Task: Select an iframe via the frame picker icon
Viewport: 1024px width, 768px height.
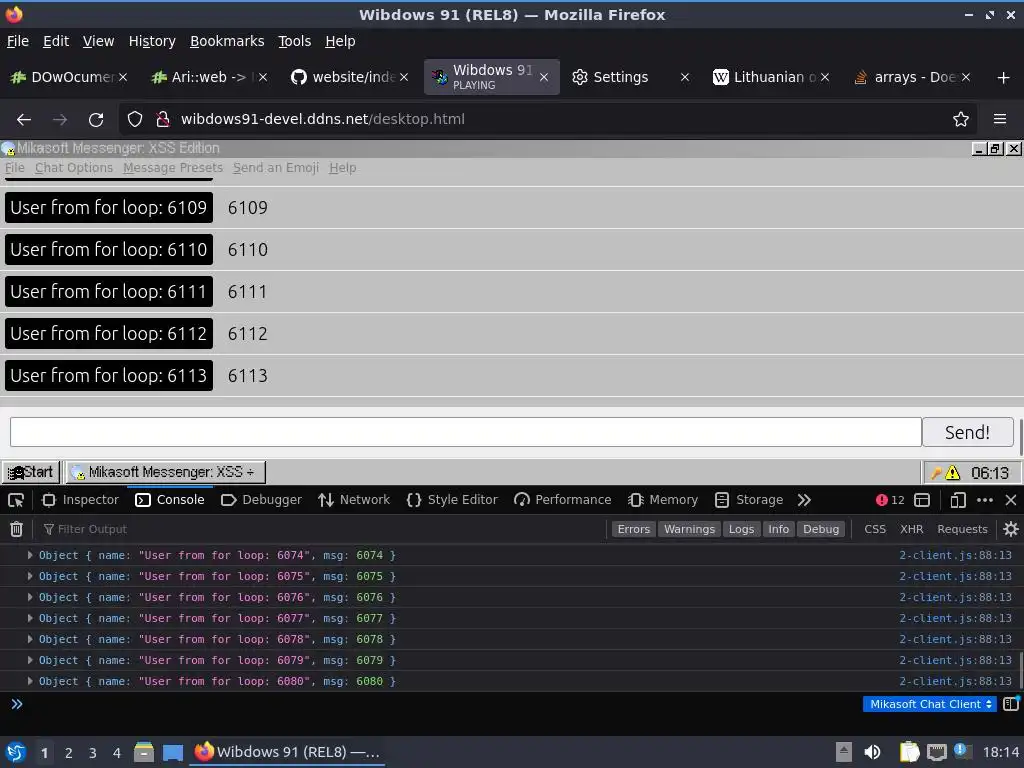Action: 922,500
